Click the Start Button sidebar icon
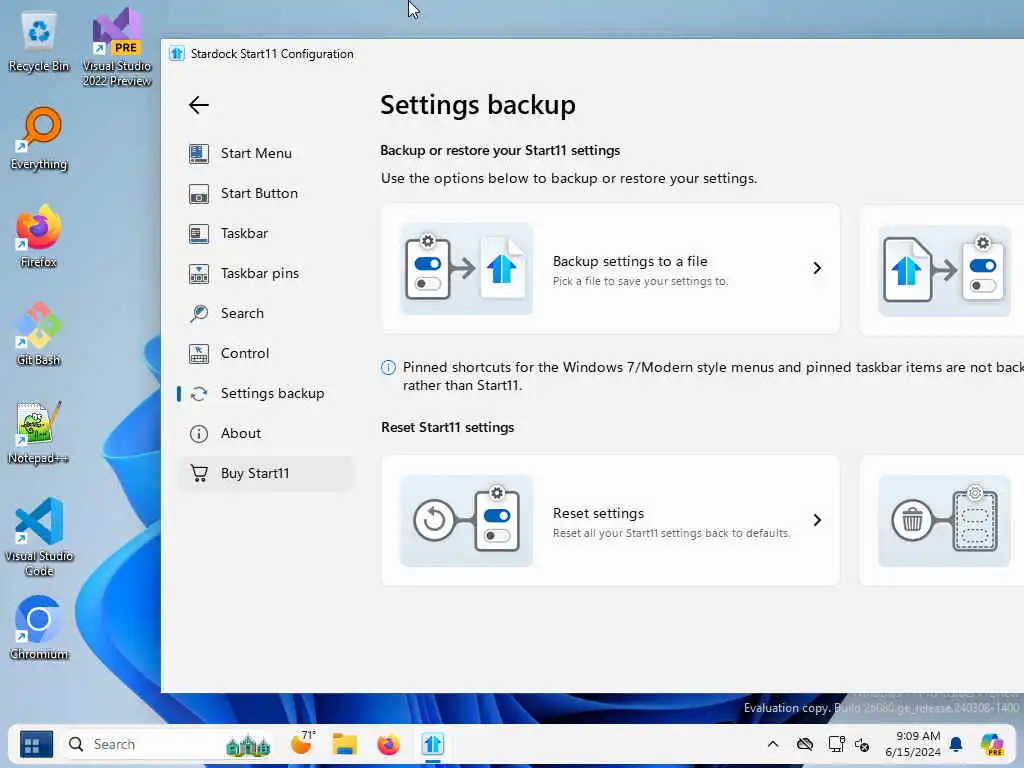1024x768 pixels. (x=199, y=194)
